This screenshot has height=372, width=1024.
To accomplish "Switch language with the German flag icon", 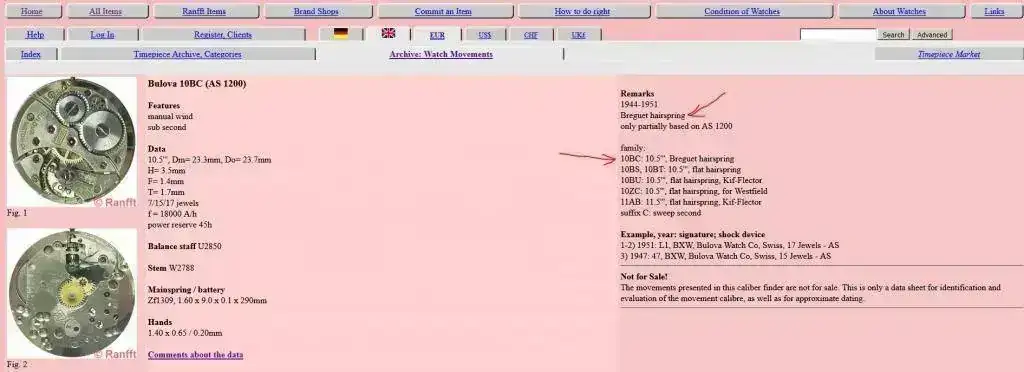I will [x=340, y=33].
